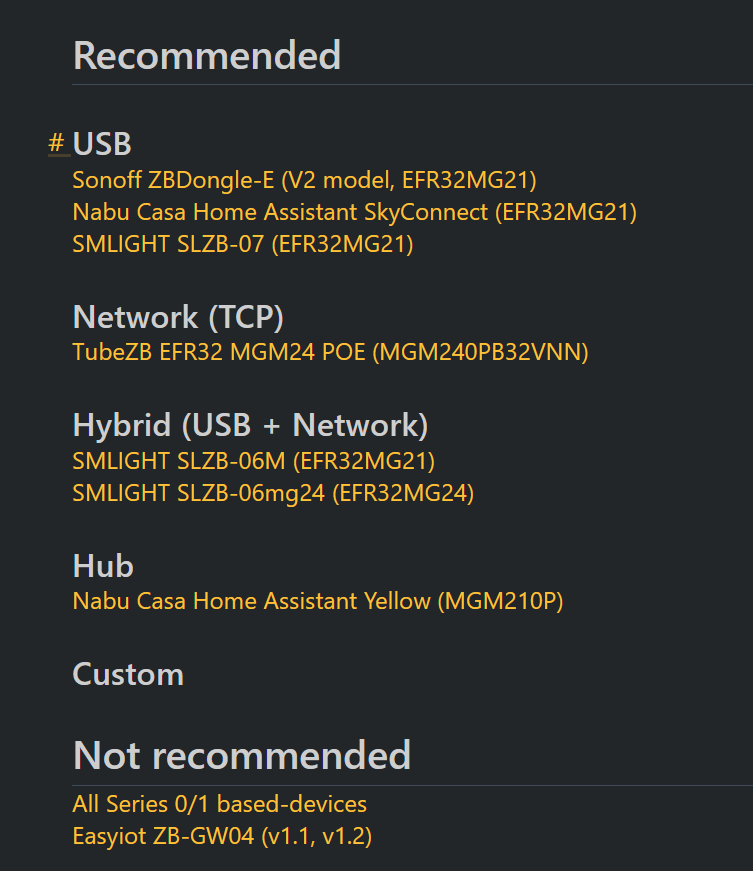Open the Sonoff ZBDongle-E link

304,180
